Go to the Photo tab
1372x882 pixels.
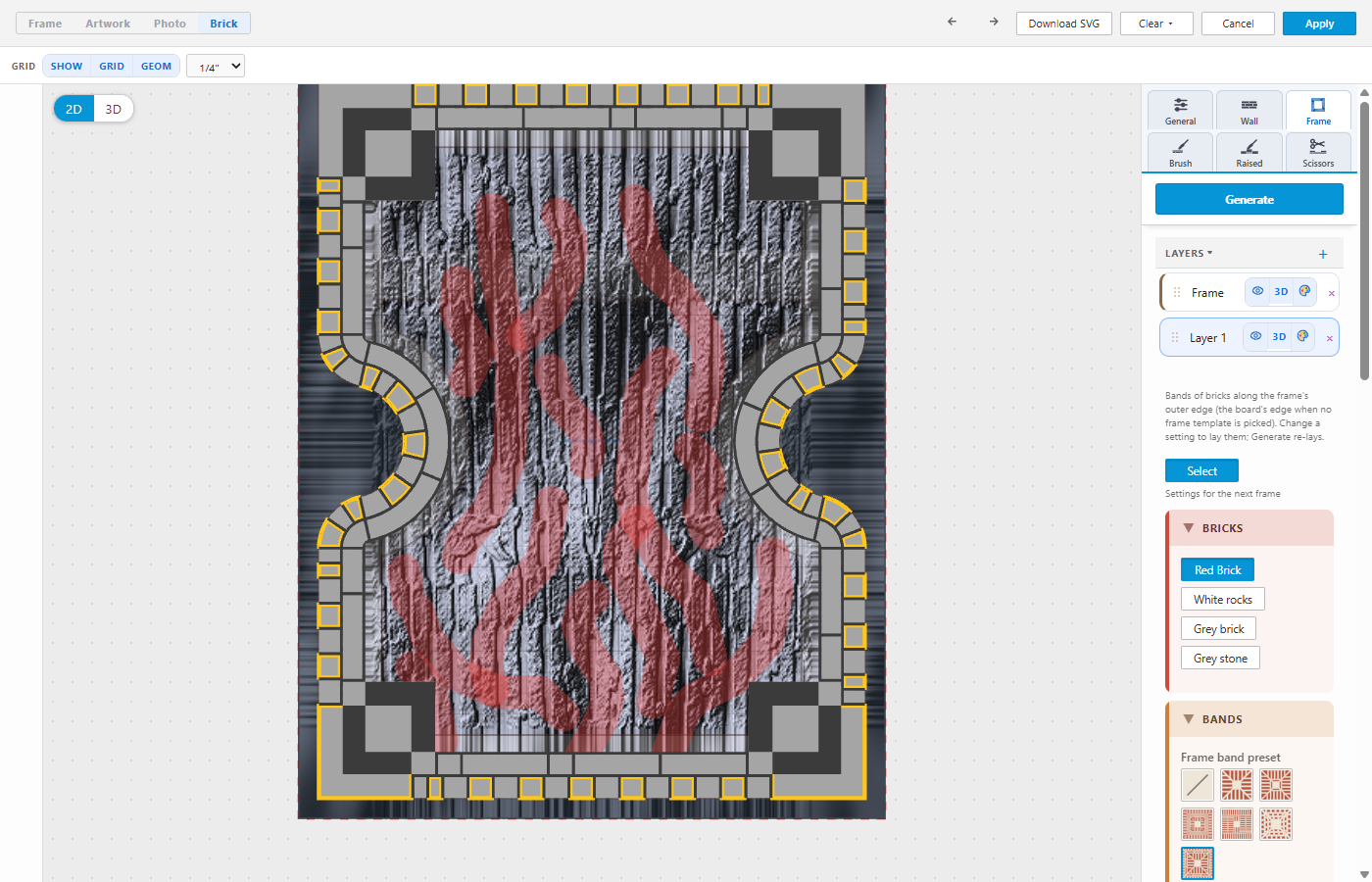click(170, 24)
